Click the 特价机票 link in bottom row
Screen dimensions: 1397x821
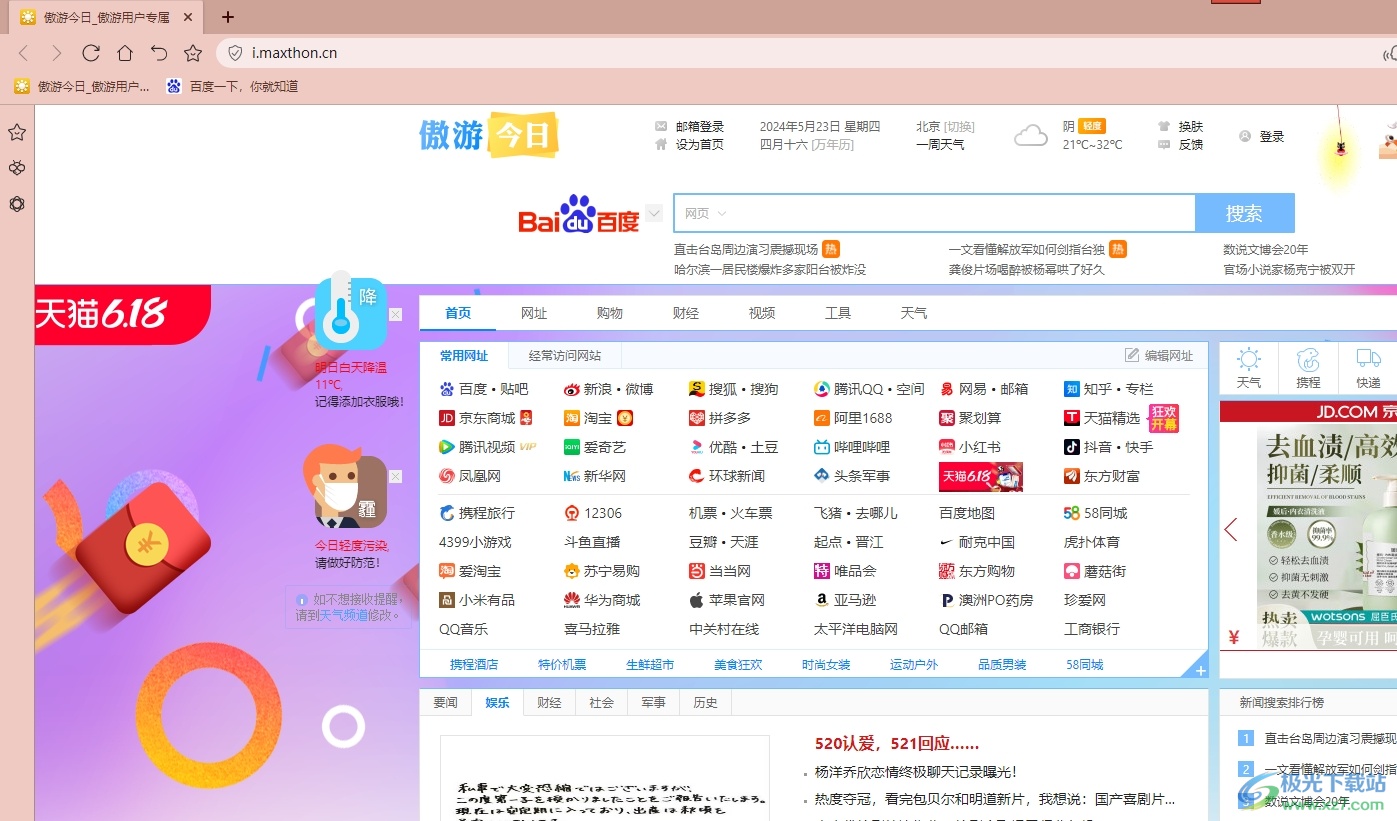coord(562,664)
